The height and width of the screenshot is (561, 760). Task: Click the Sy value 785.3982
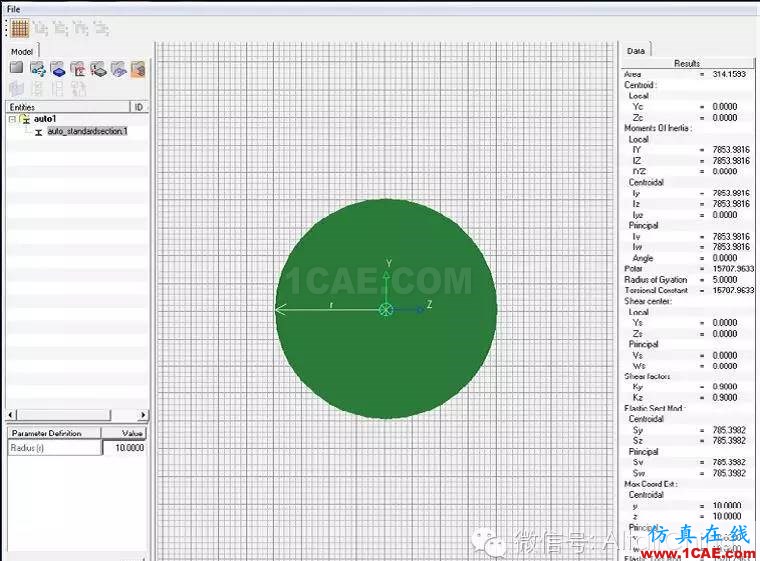coord(729,430)
